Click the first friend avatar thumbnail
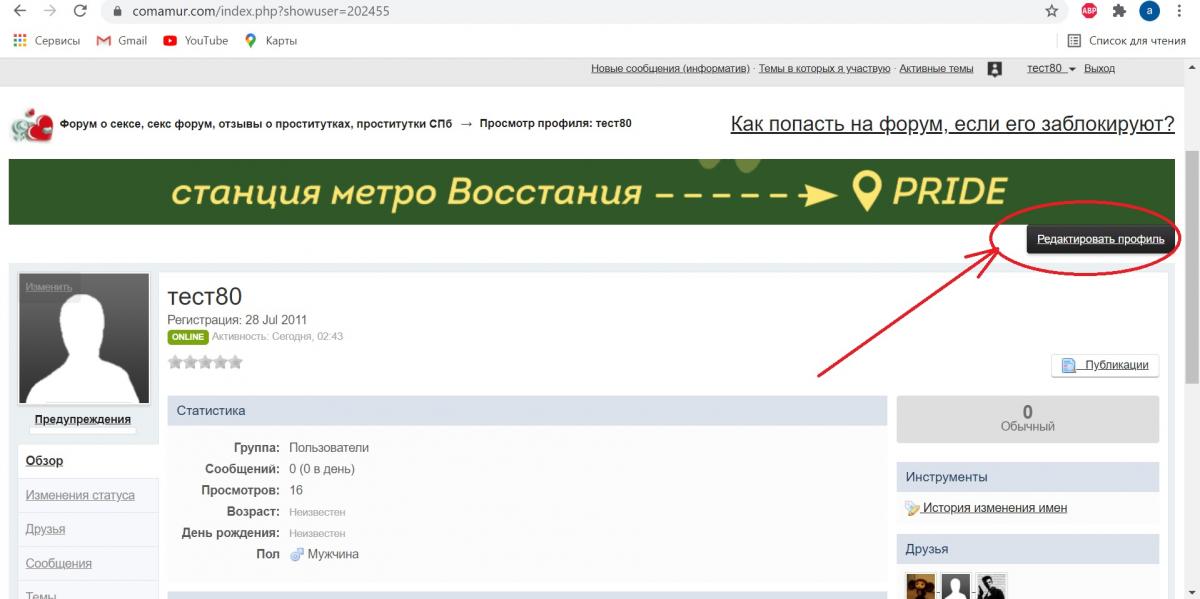Viewport: 1200px width, 599px height. [920, 587]
